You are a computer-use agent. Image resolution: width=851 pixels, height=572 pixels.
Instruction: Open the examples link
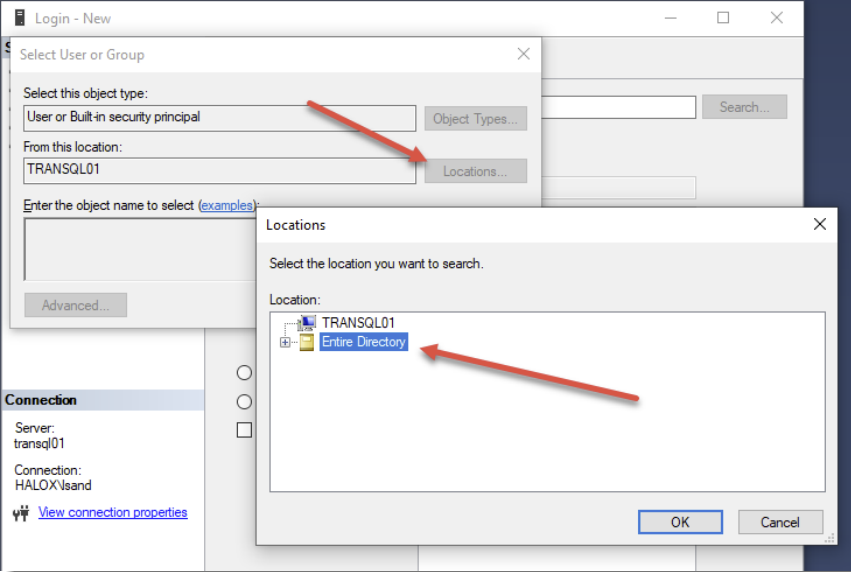point(227,206)
